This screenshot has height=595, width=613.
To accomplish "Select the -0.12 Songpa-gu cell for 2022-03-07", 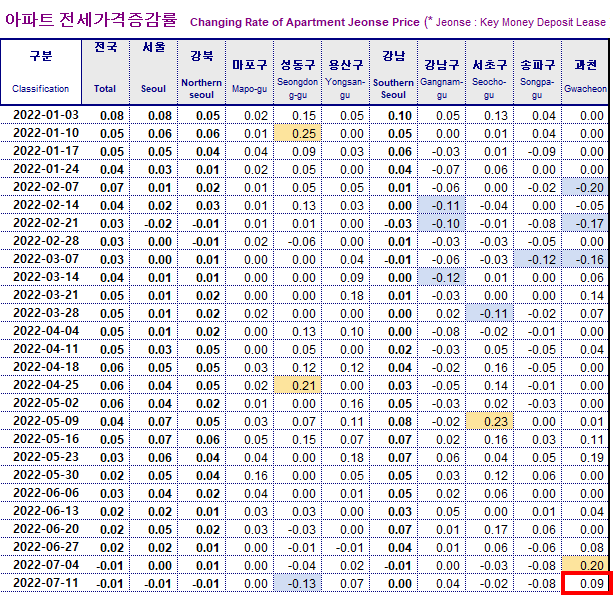I will (538, 259).
